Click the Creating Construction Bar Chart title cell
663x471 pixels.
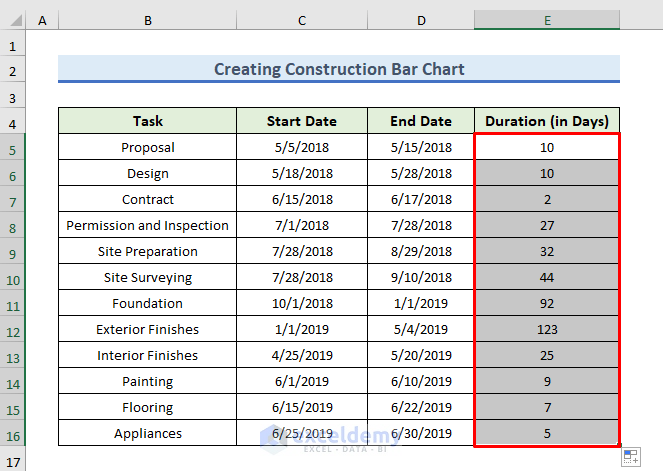tap(339, 69)
